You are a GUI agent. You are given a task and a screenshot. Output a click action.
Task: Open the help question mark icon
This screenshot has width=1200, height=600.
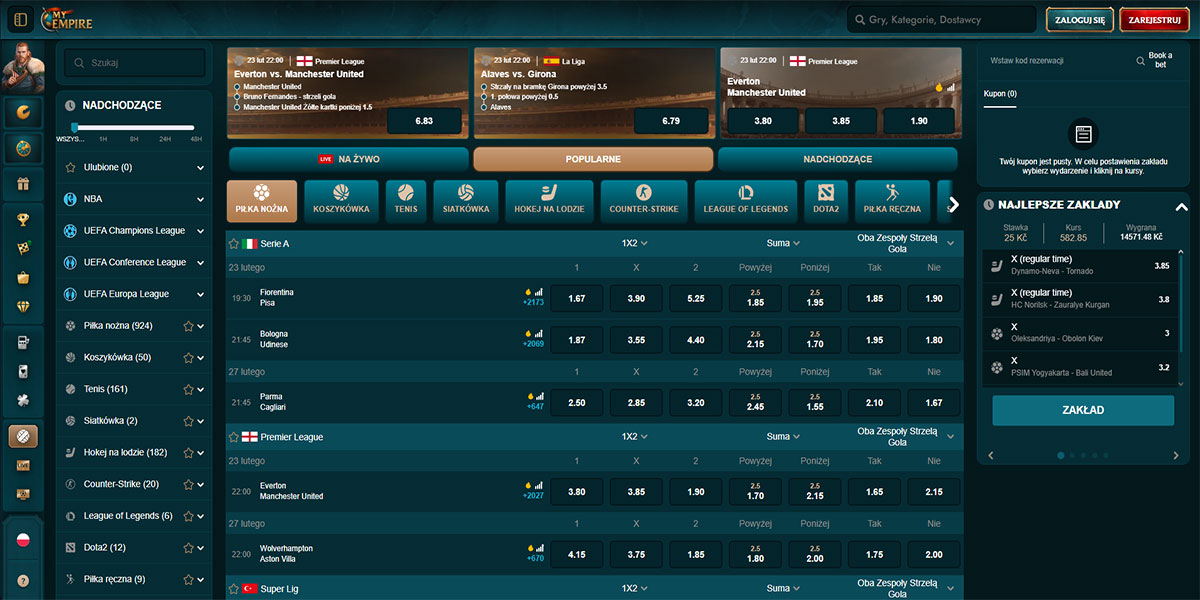click(x=23, y=580)
